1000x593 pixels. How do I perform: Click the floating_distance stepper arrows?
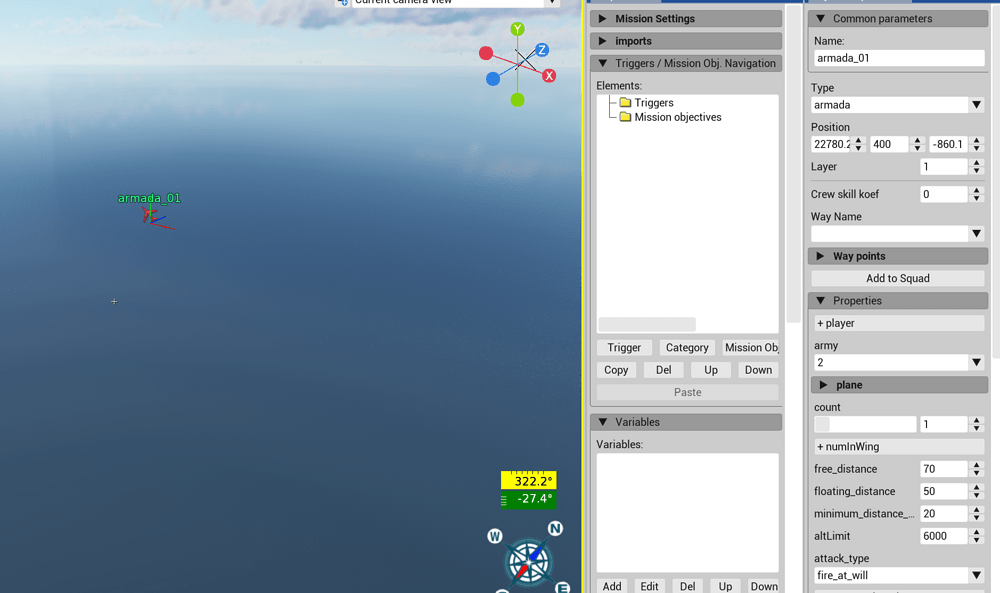coord(976,492)
